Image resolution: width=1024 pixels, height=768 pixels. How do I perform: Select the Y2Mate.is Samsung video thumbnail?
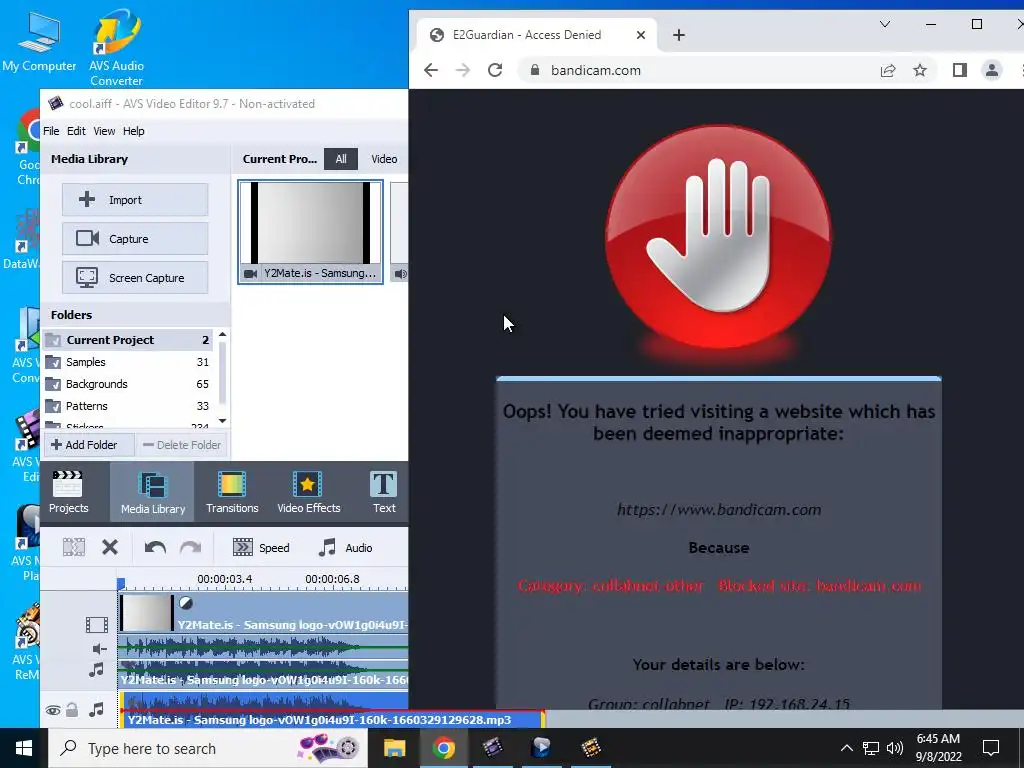tap(310, 232)
